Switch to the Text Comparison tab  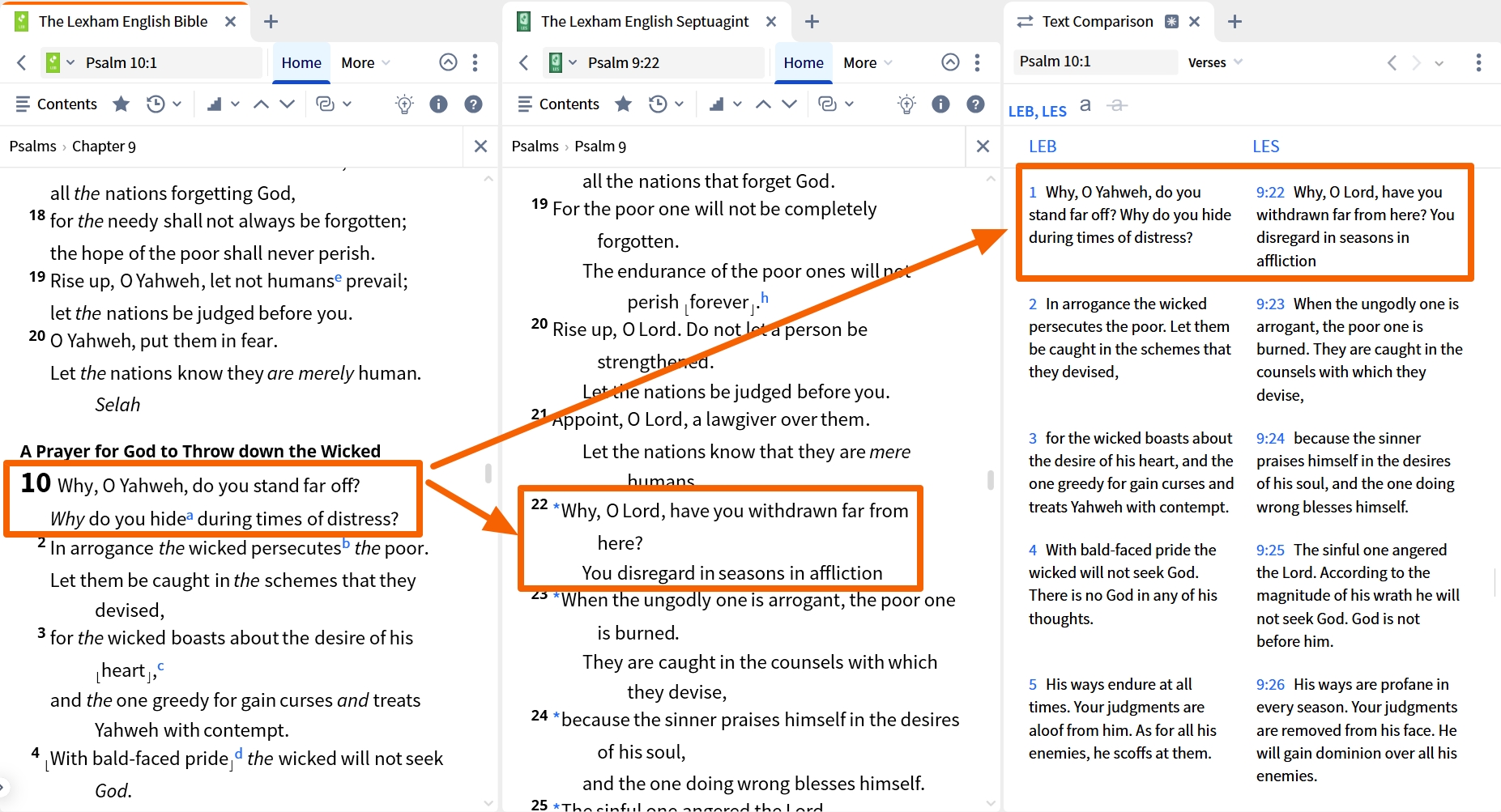coord(1097,22)
